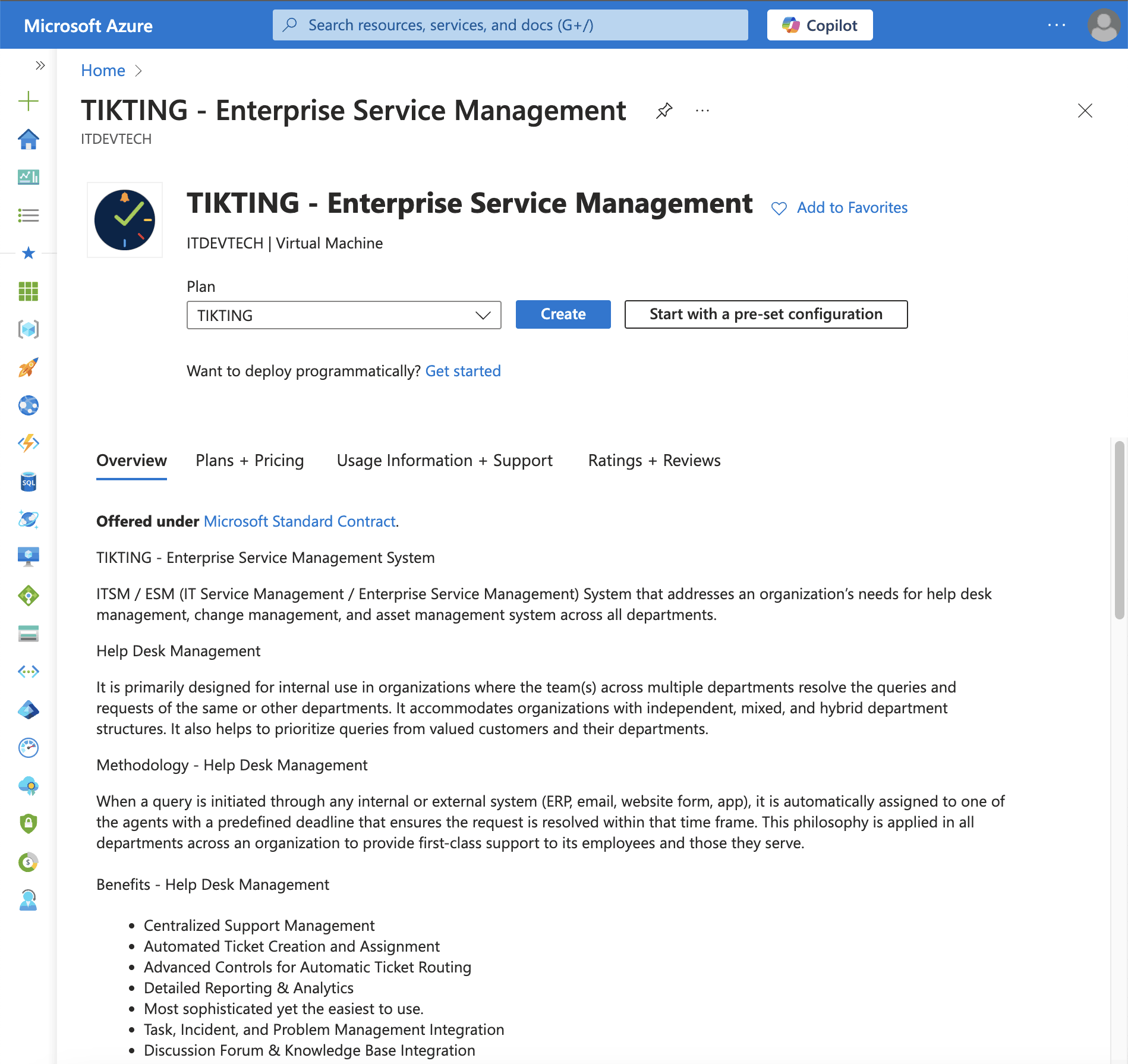The image size is (1128, 1064).
Task: Pin the TIKTING page with pin icon
Action: pyautogui.click(x=664, y=111)
